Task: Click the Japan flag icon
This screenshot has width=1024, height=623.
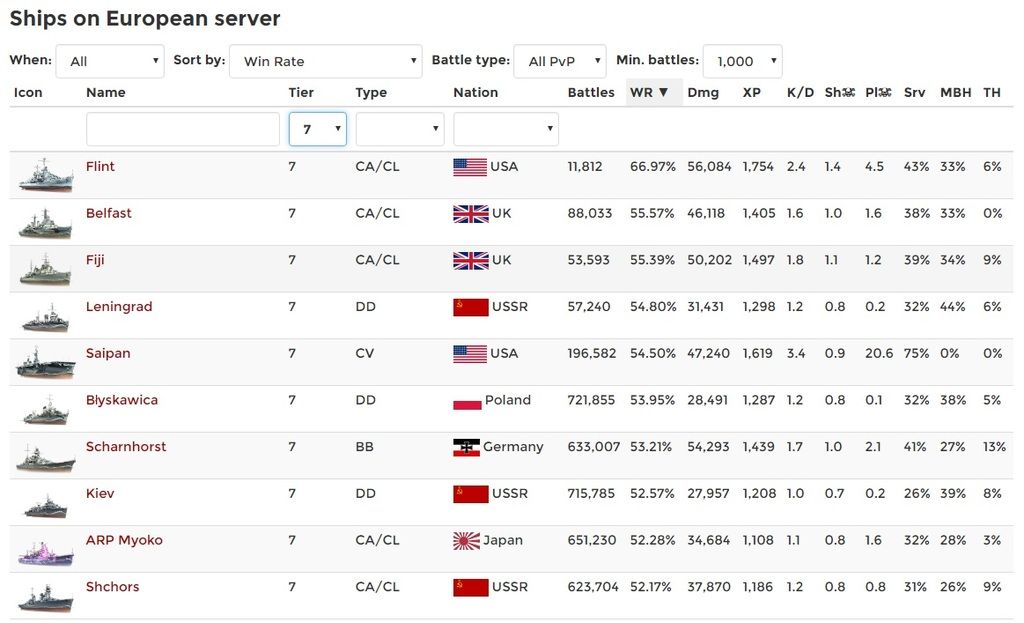Action: [467, 541]
